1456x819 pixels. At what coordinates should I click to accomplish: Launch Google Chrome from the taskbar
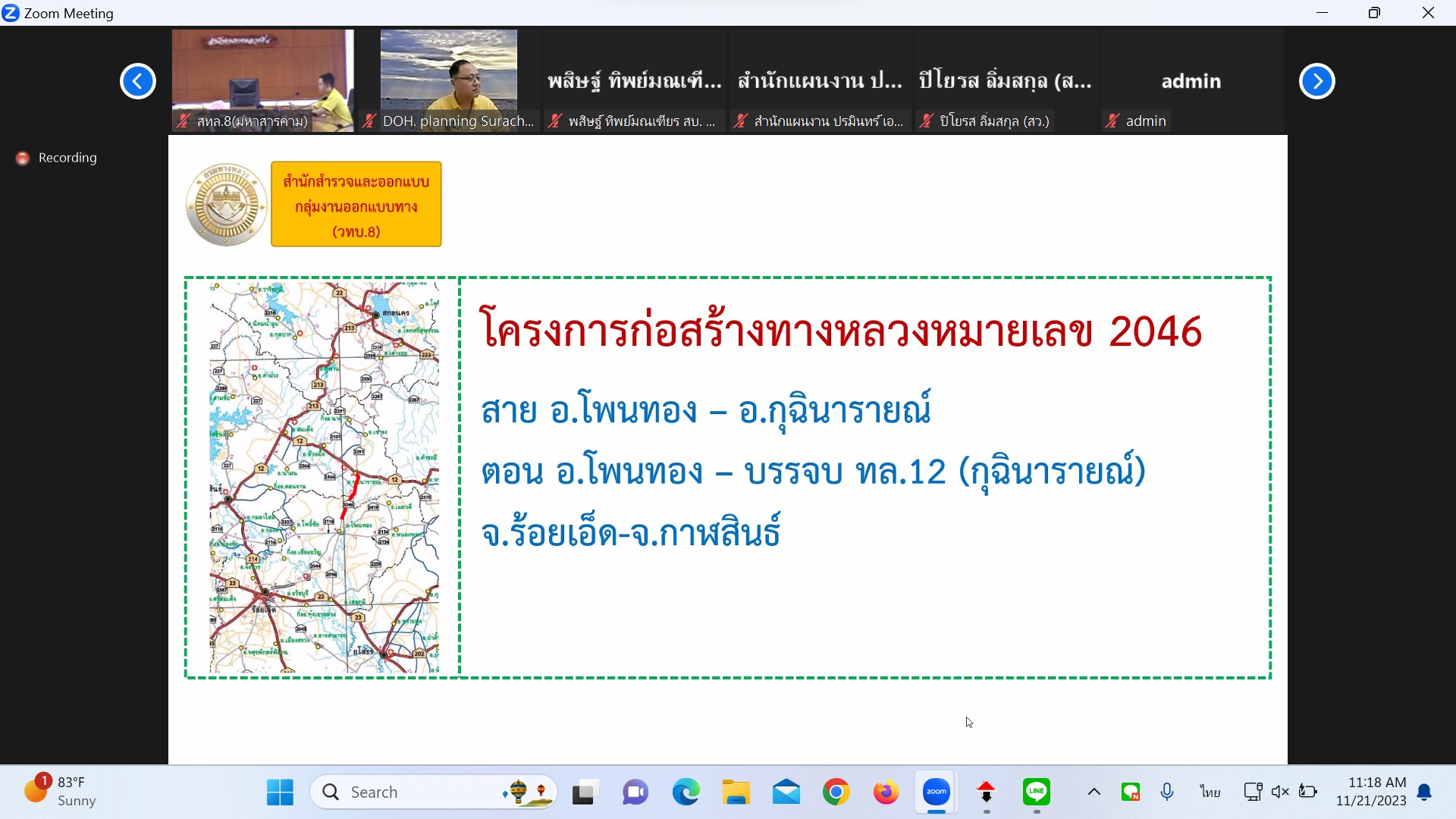(x=836, y=792)
